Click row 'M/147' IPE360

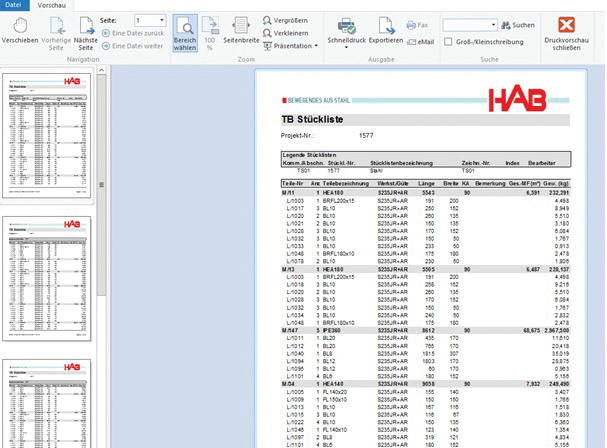click(425, 331)
